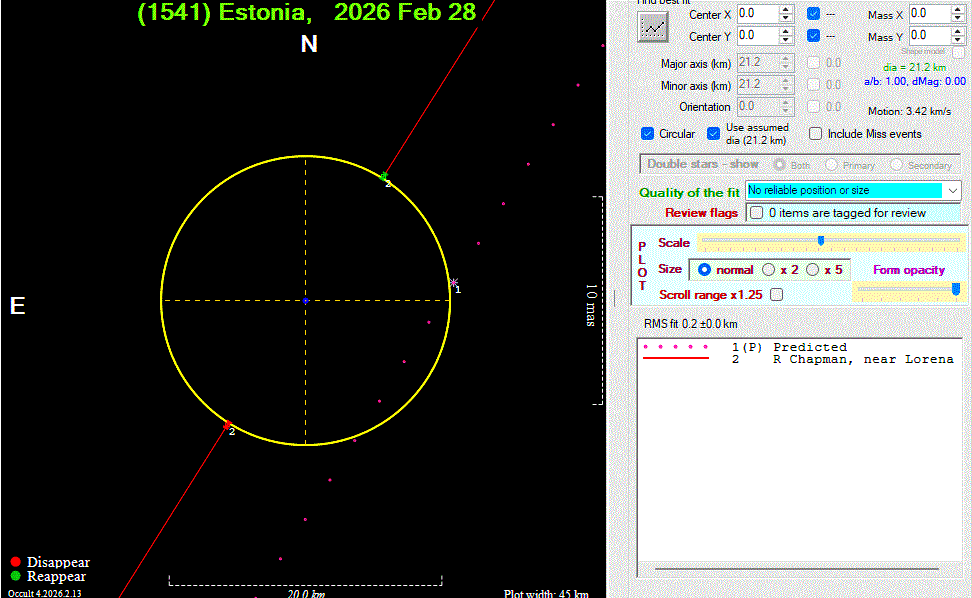972x598 pixels.
Task: Toggle the checkbox next to Center Y
Action: [814, 36]
